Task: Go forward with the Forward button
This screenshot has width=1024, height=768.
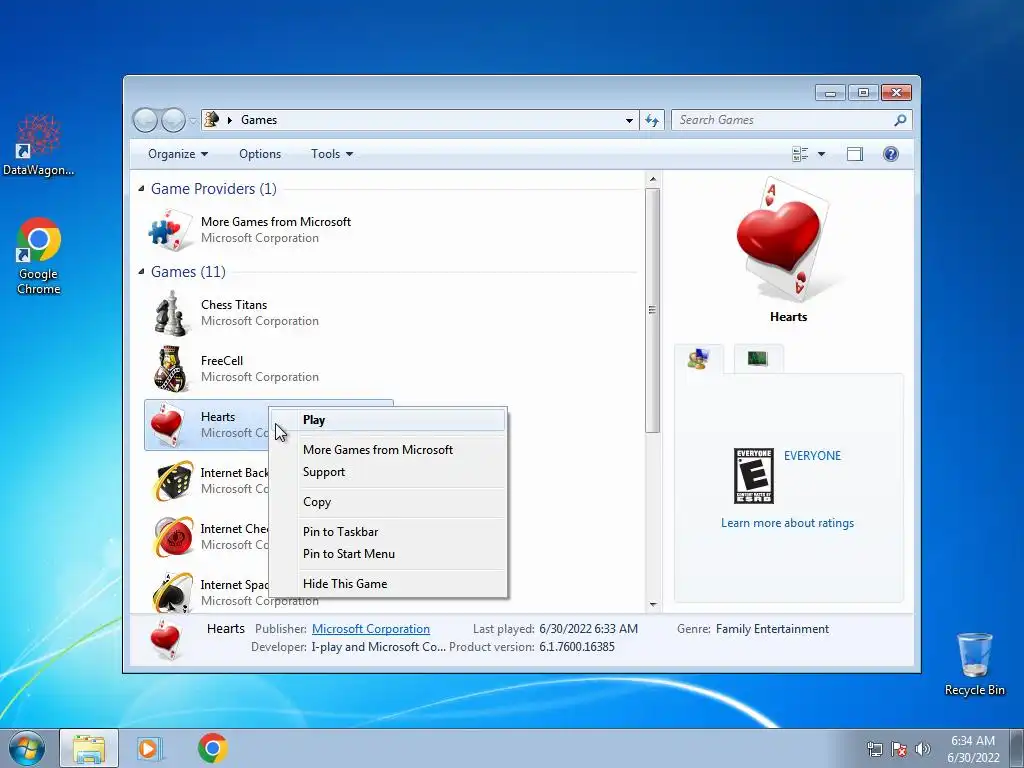Action: tap(173, 120)
